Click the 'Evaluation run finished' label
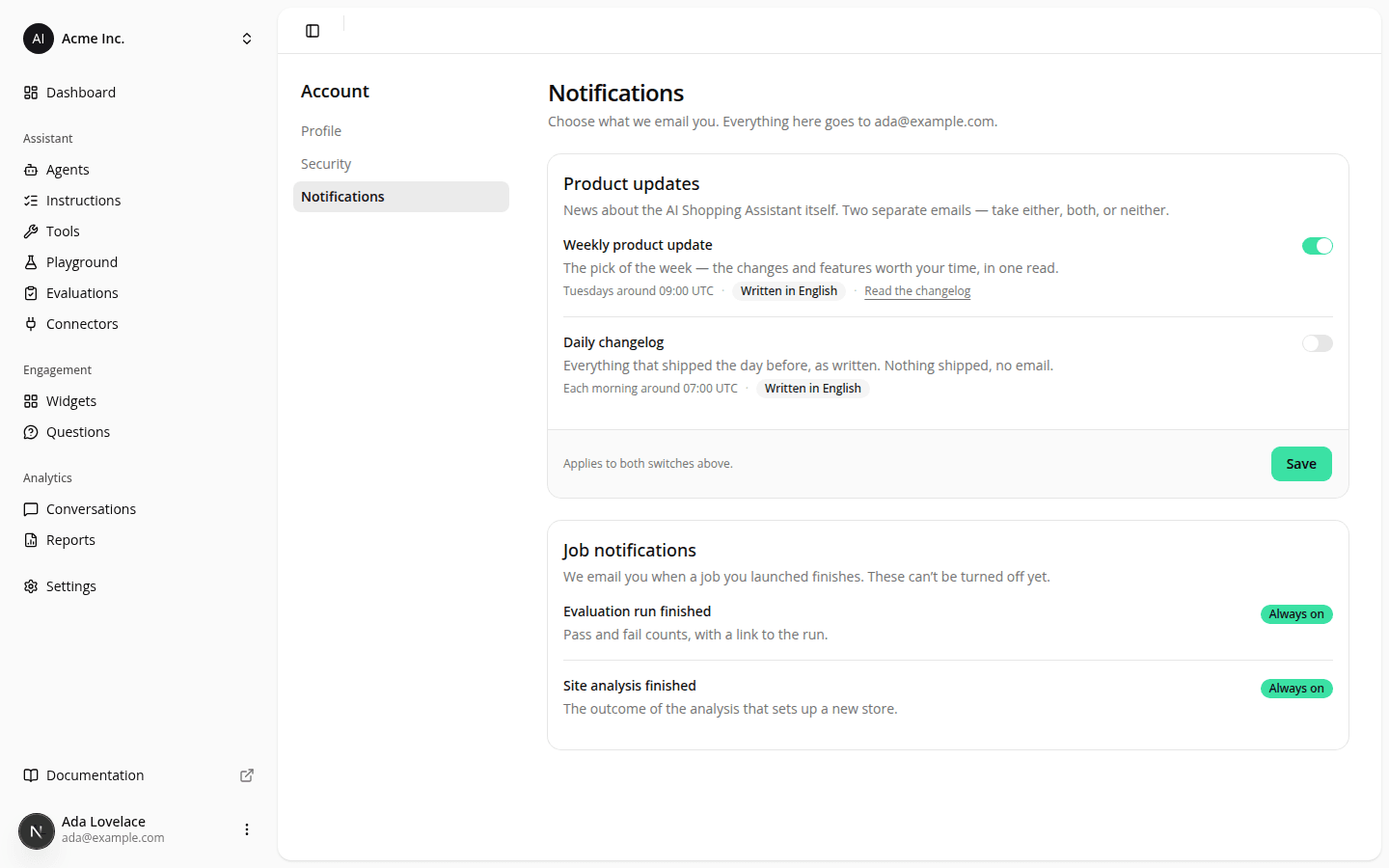The image size is (1389, 868). pyautogui.click(x=637, y=611)
